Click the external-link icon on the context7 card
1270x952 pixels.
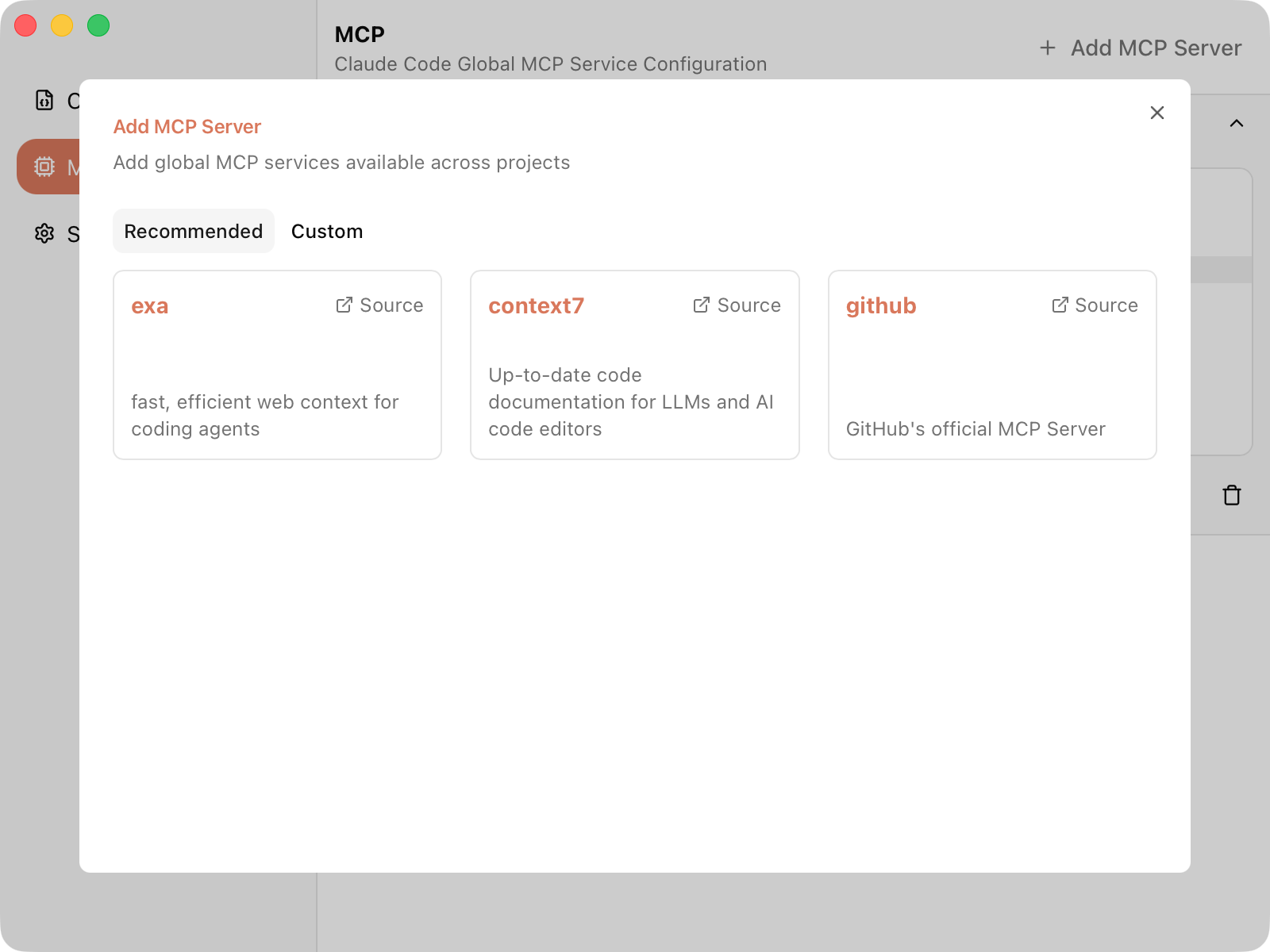click(x=702, y=305)
